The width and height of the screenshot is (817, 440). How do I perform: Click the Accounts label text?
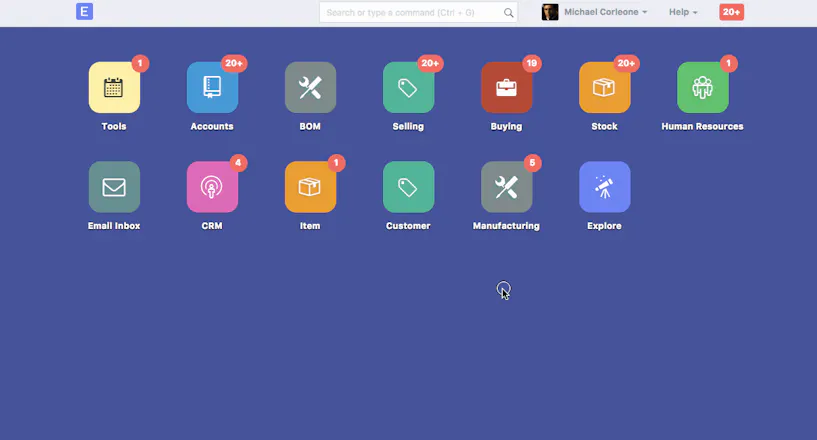tap(212, 126)
